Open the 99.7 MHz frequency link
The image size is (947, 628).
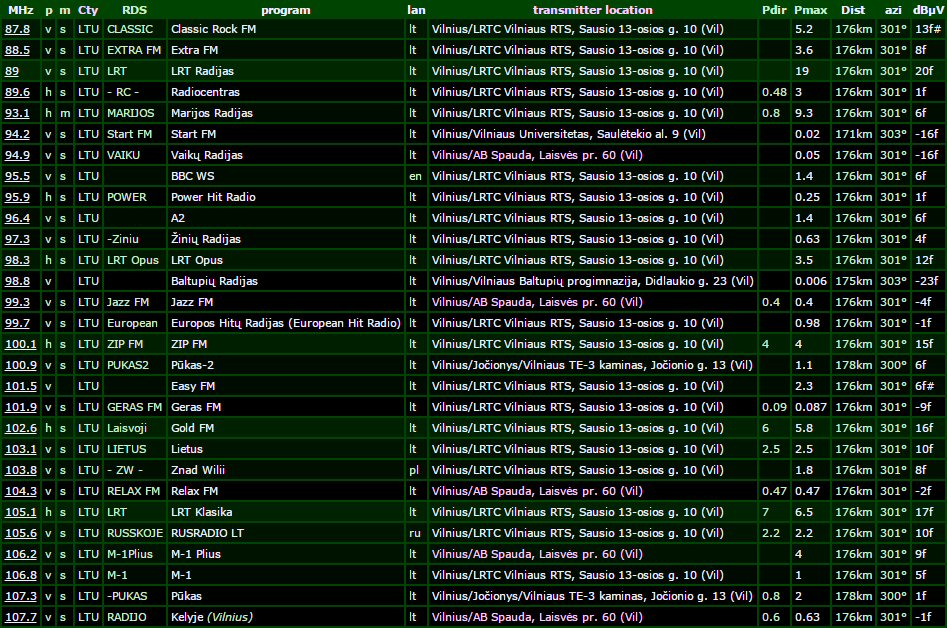tap(17, 323)
